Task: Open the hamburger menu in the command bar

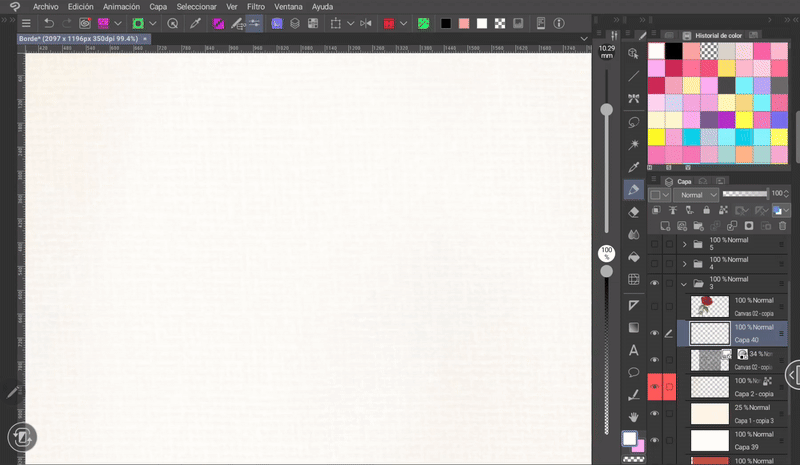Action: tap(26, 23)
